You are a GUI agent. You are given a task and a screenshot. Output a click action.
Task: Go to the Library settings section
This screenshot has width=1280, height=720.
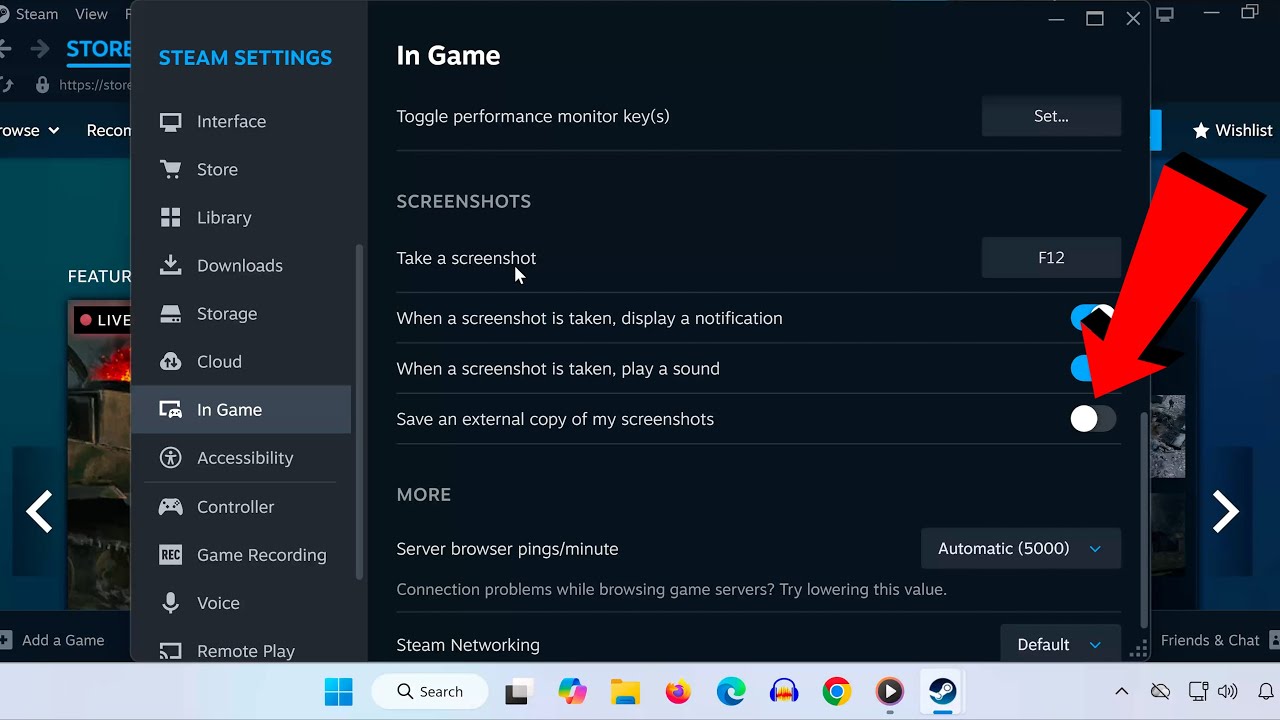click(240, 217)
